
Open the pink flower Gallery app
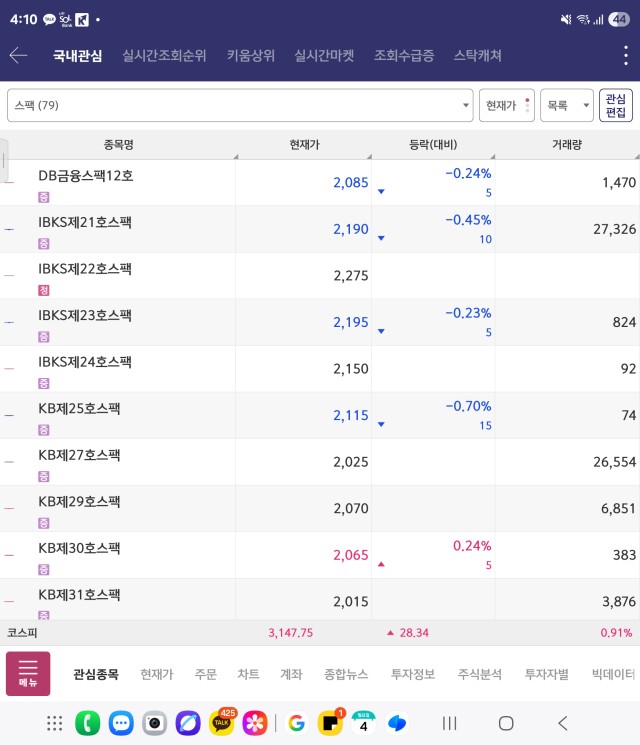(255, 723)
